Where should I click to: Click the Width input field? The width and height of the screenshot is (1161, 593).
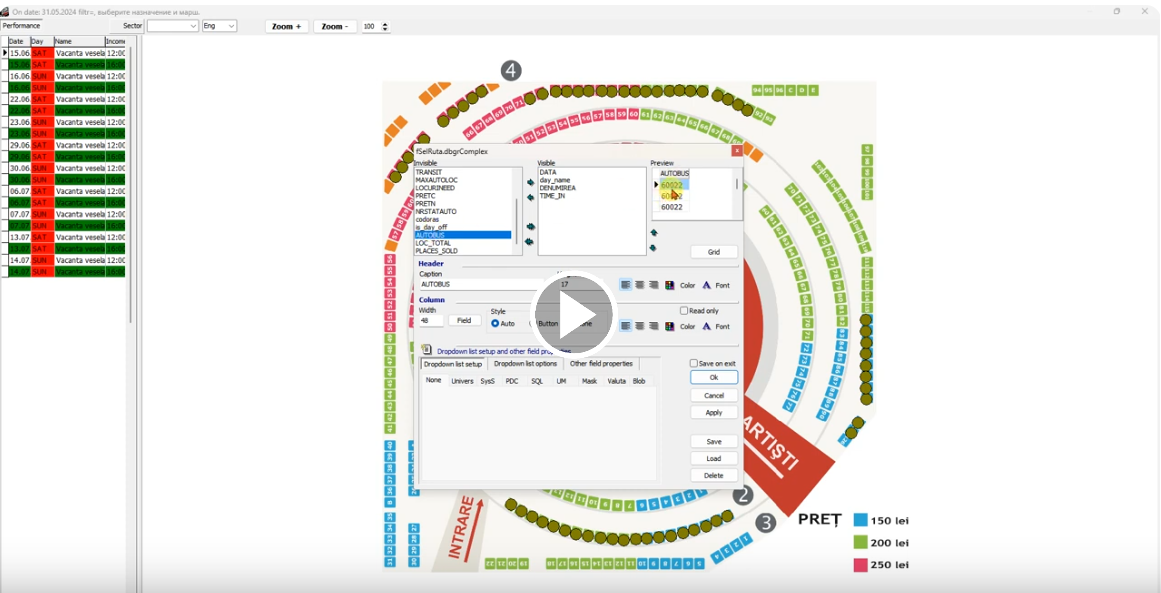431,321
